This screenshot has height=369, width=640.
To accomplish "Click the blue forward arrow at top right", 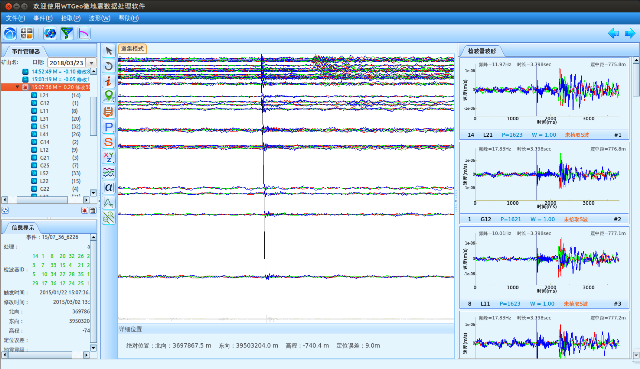I will pos(630,33).
